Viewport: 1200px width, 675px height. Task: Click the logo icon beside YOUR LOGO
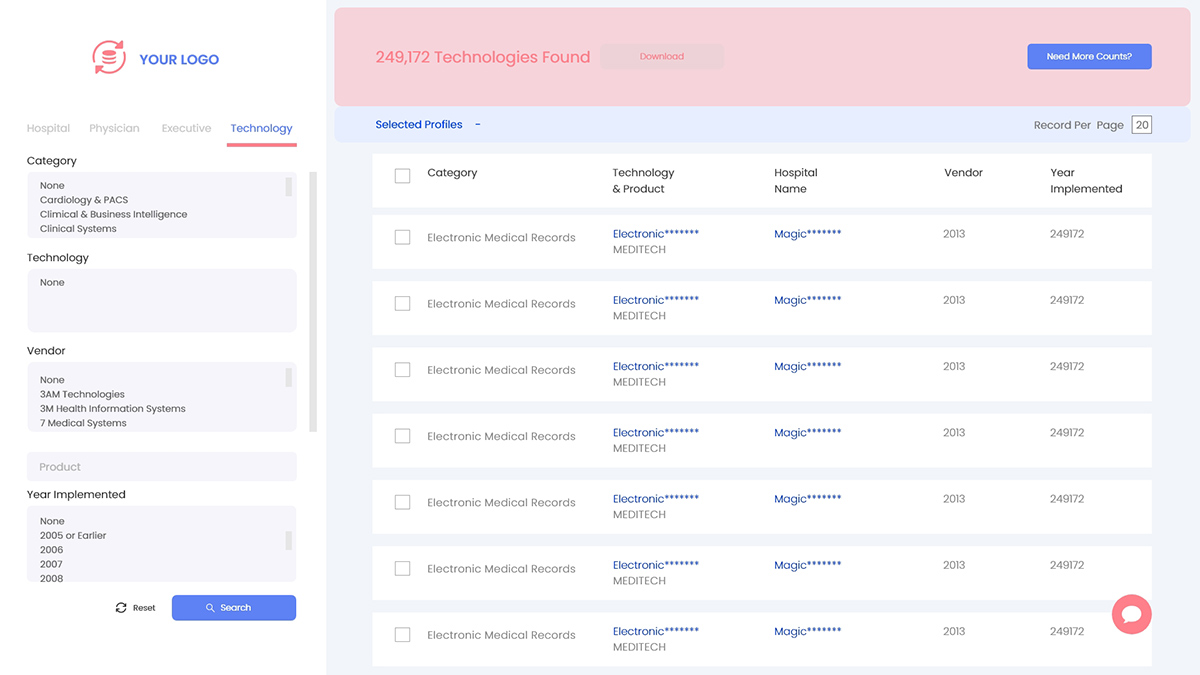coord(109,58)
